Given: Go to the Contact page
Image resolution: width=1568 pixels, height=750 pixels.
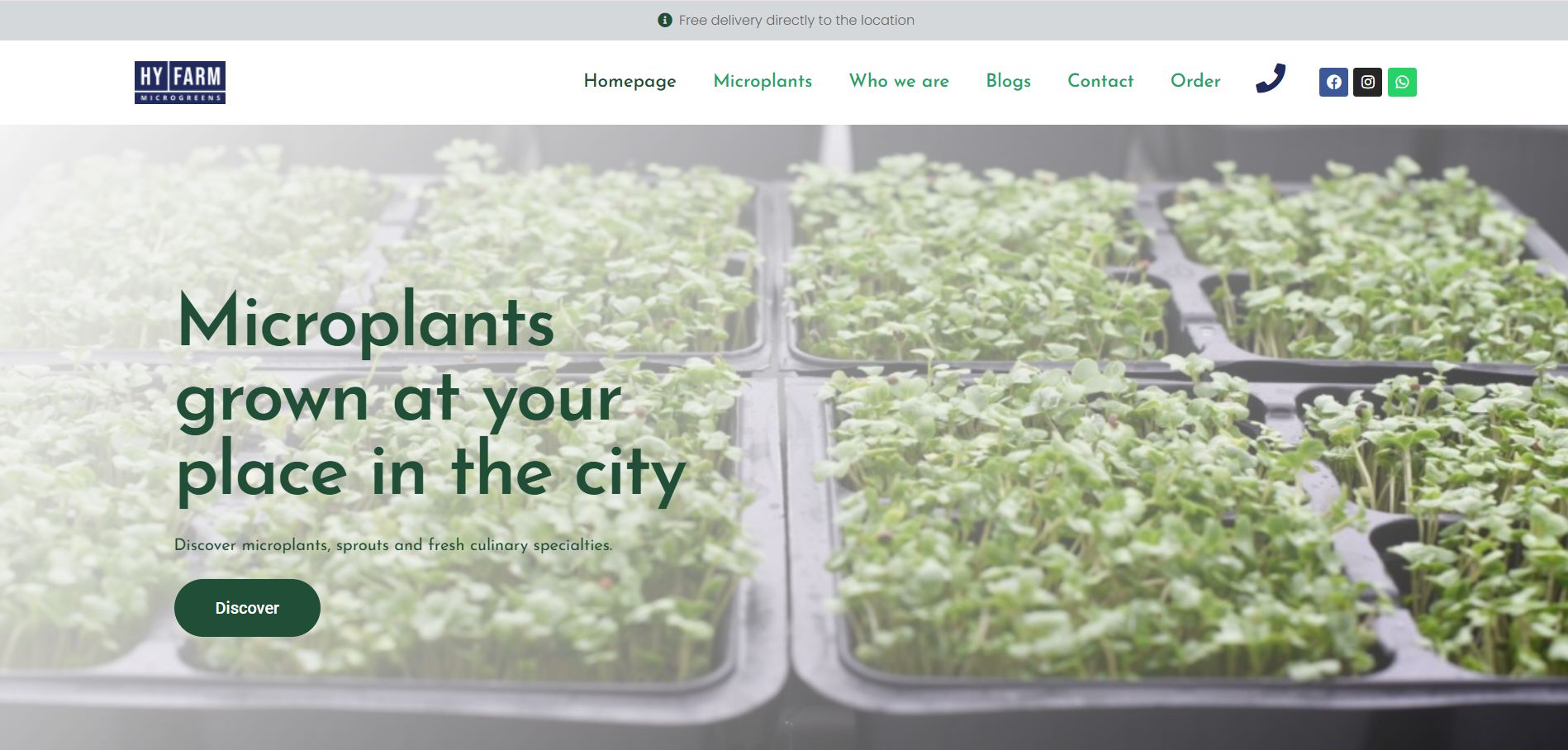Looking at the screenshot, I should [1100, 81].
